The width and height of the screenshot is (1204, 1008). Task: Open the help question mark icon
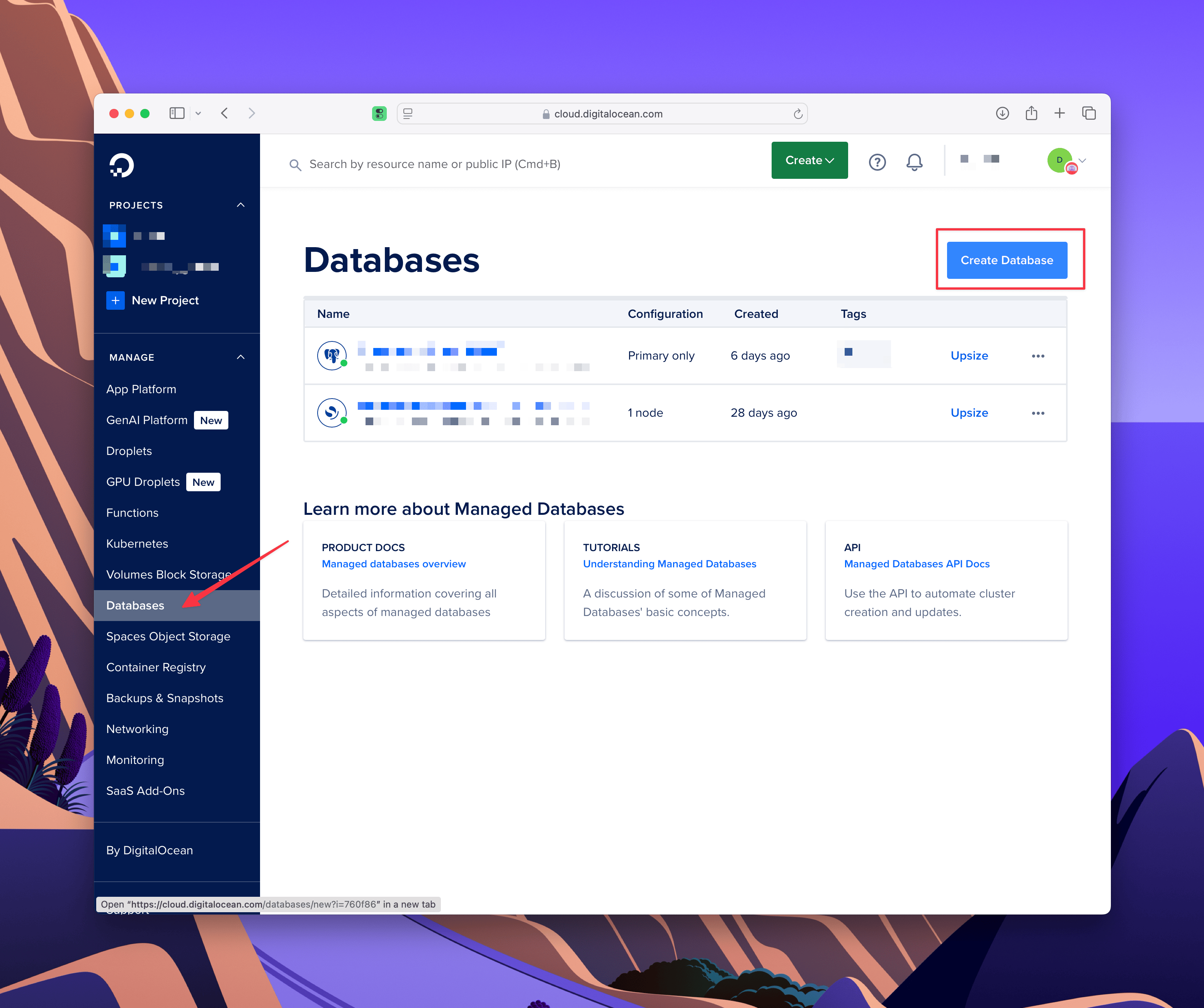click(x=877, y=162)
